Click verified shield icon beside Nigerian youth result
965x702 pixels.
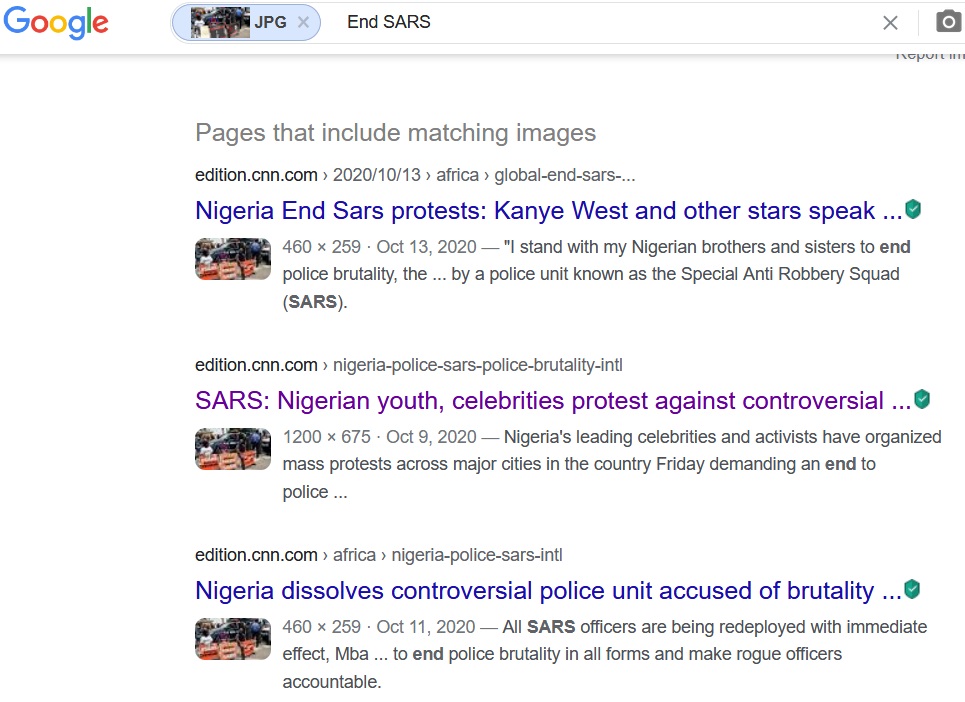pos(922,399)
